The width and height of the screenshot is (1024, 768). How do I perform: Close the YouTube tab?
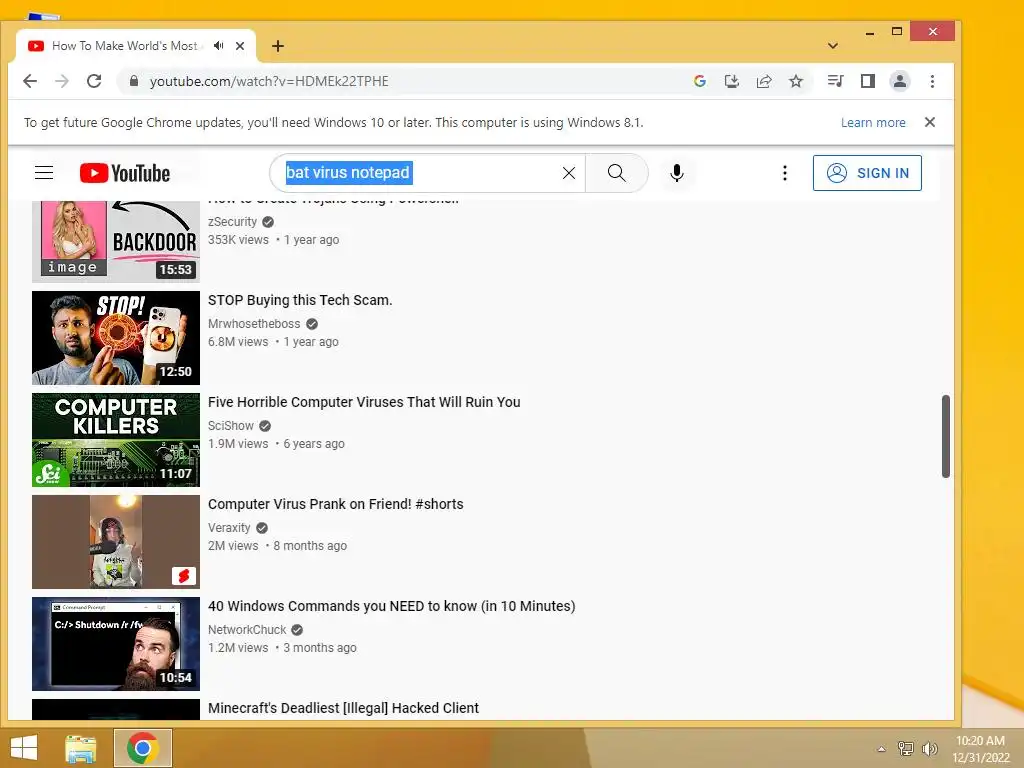(240, 46)
